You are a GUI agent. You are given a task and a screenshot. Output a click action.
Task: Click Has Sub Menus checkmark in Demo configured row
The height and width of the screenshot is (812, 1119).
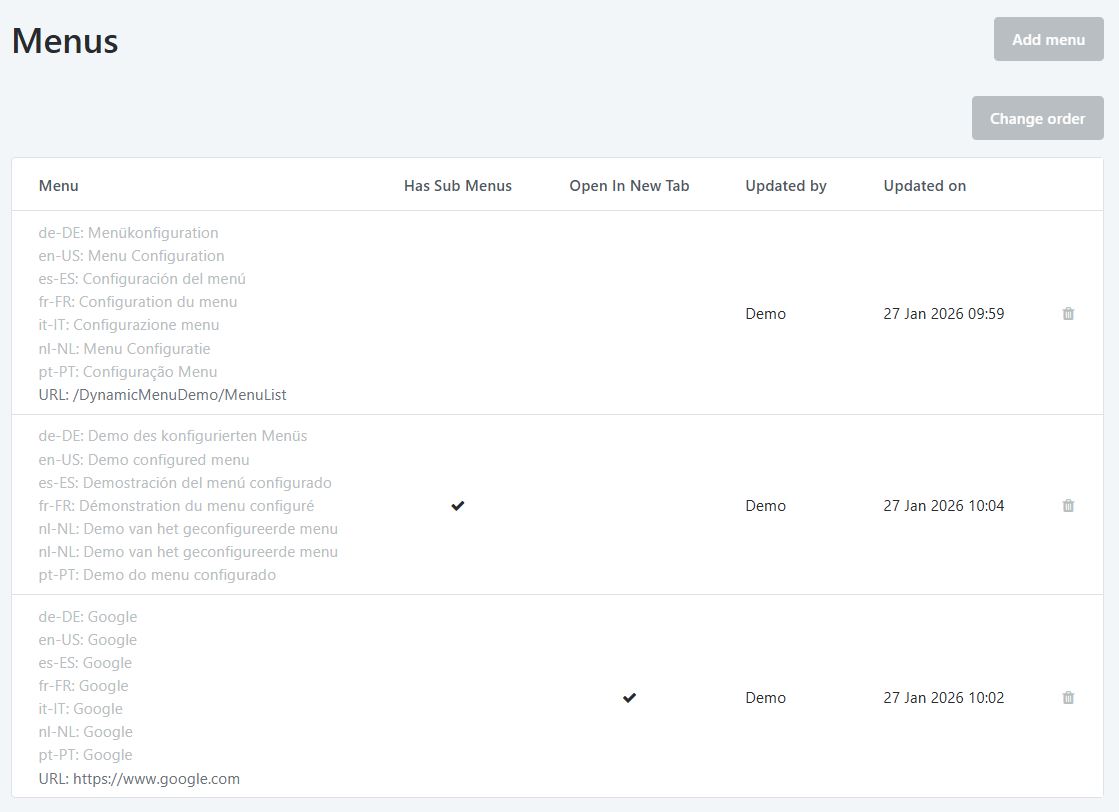coord(457,505)
